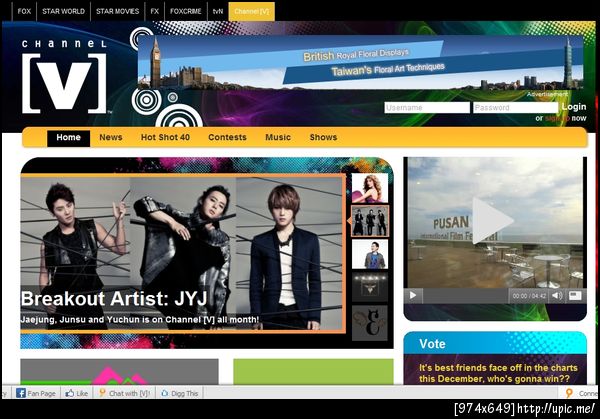600x419 pixels.
Task: Select the FX channel tab
Action: tap(155, 11)
